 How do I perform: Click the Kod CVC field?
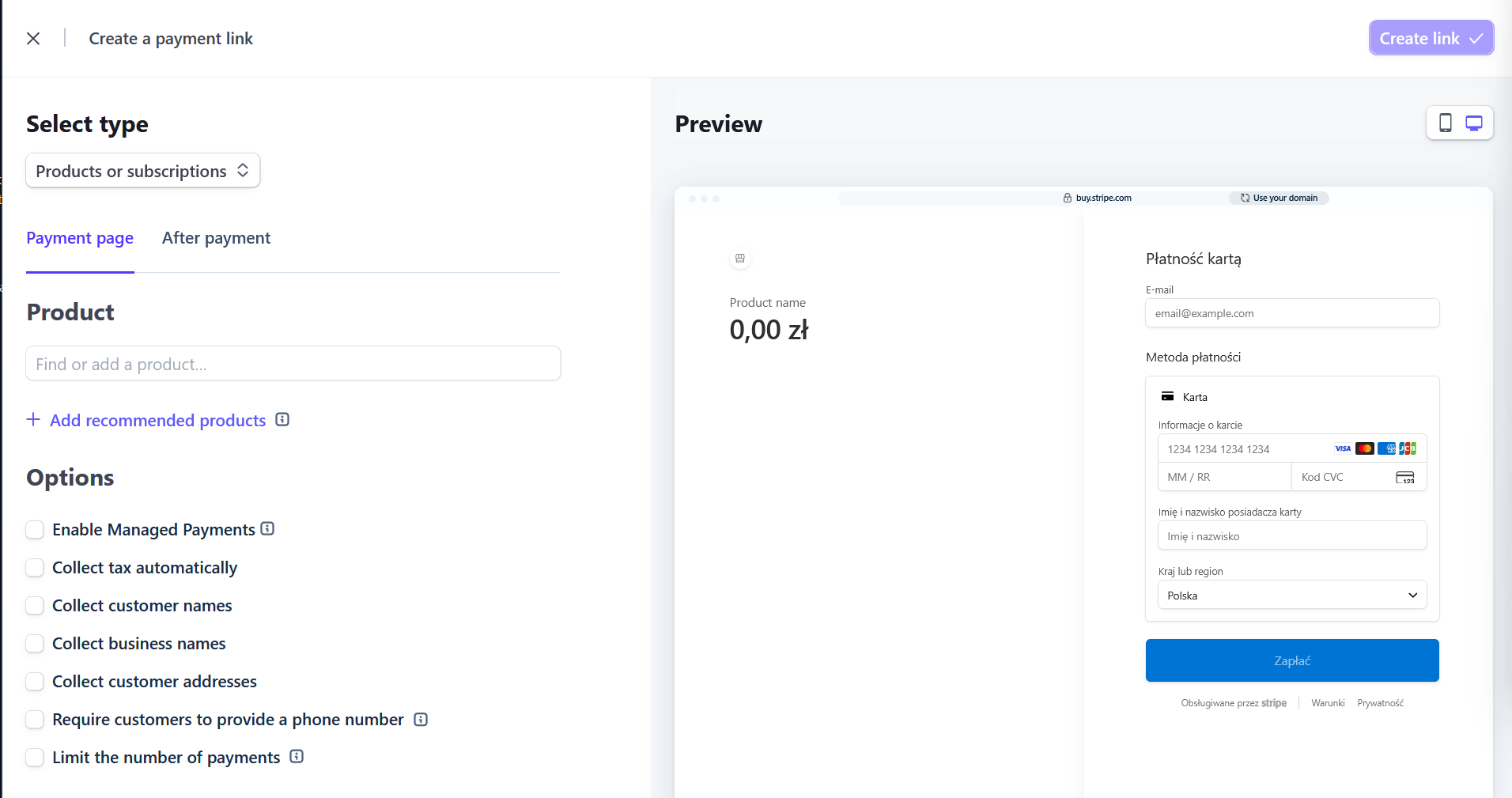click(1359, 477)
